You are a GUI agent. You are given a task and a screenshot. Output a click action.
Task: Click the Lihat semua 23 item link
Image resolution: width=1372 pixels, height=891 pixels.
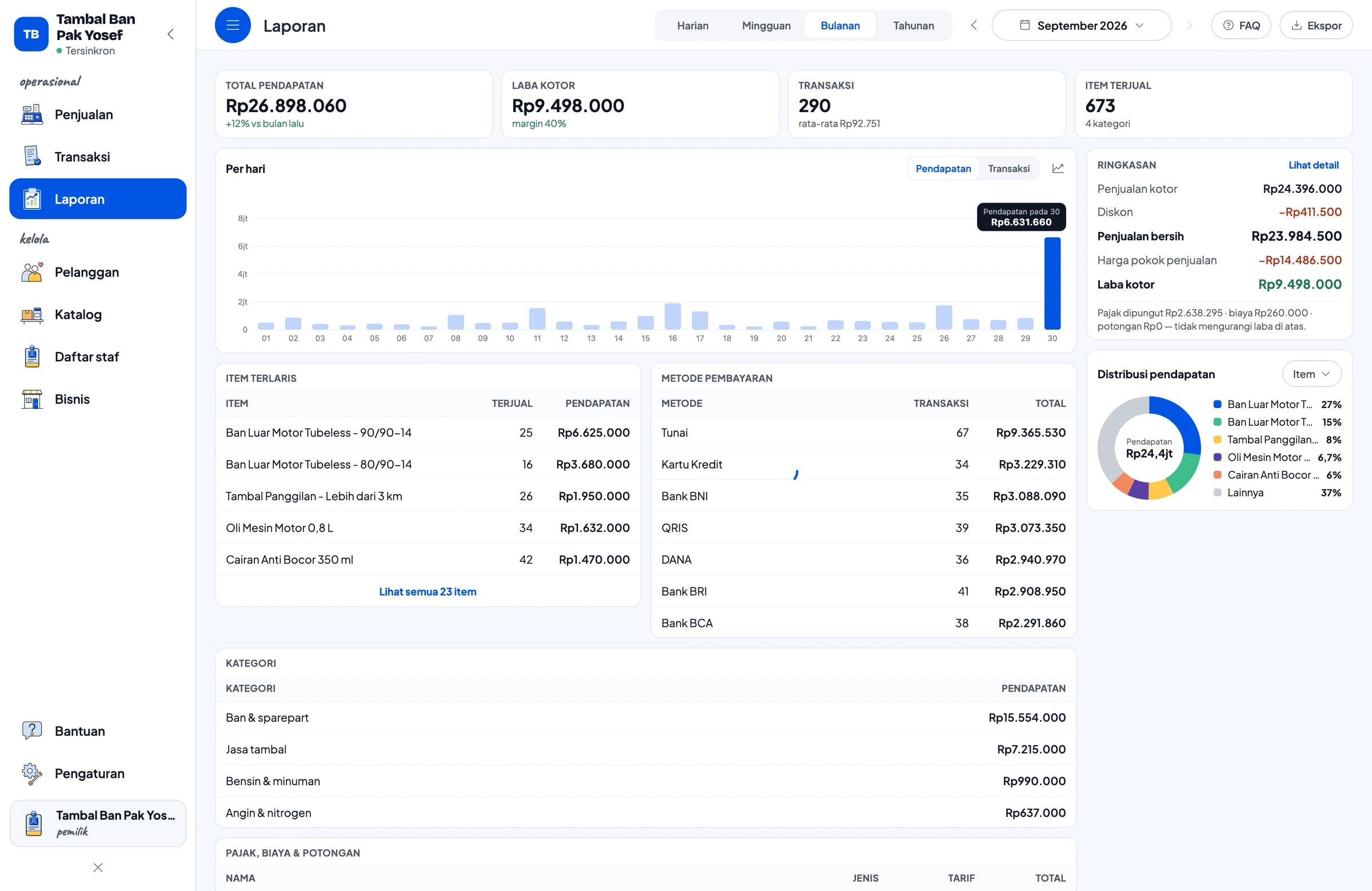click(x=428, y=592)
